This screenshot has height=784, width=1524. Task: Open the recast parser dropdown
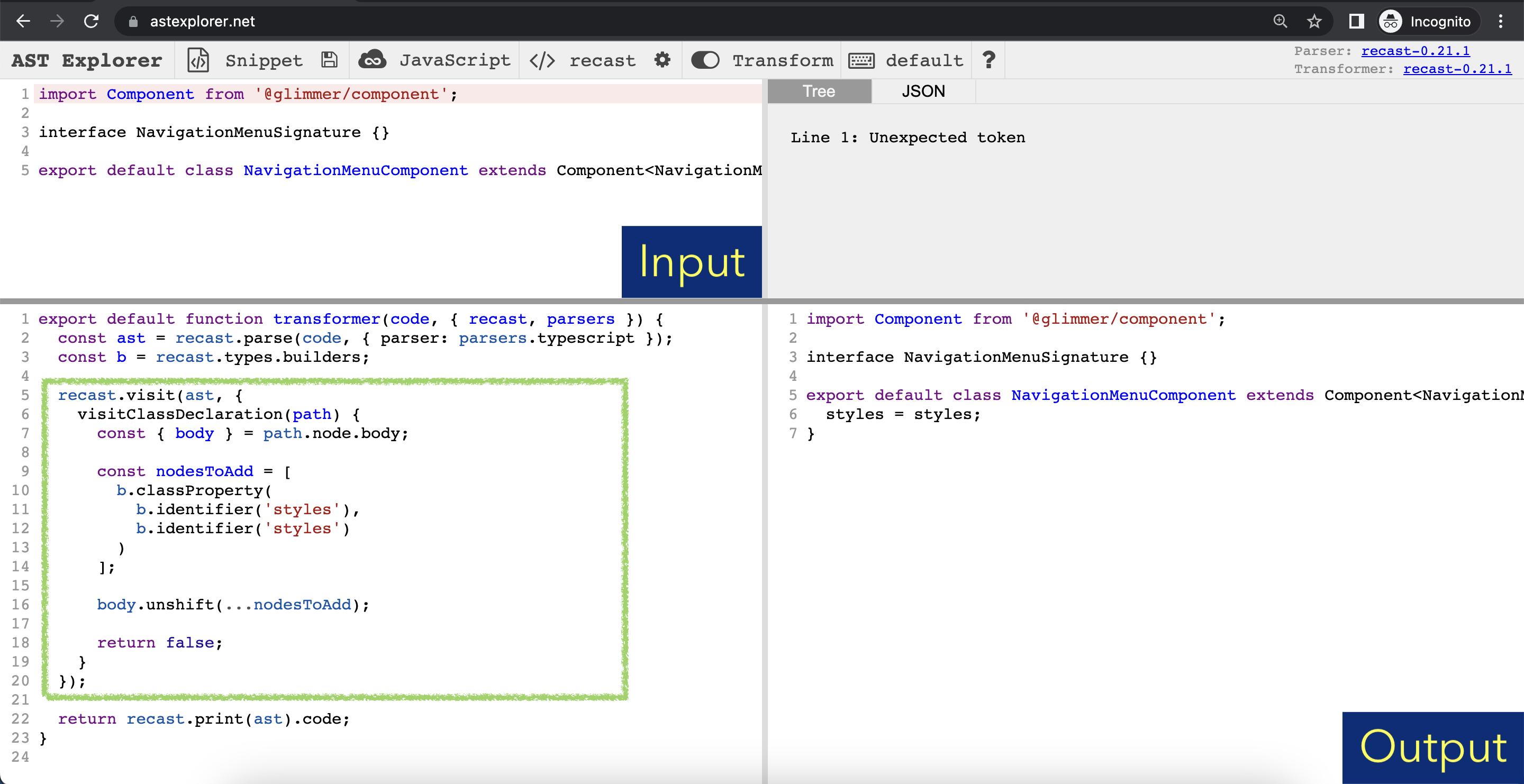602,60
